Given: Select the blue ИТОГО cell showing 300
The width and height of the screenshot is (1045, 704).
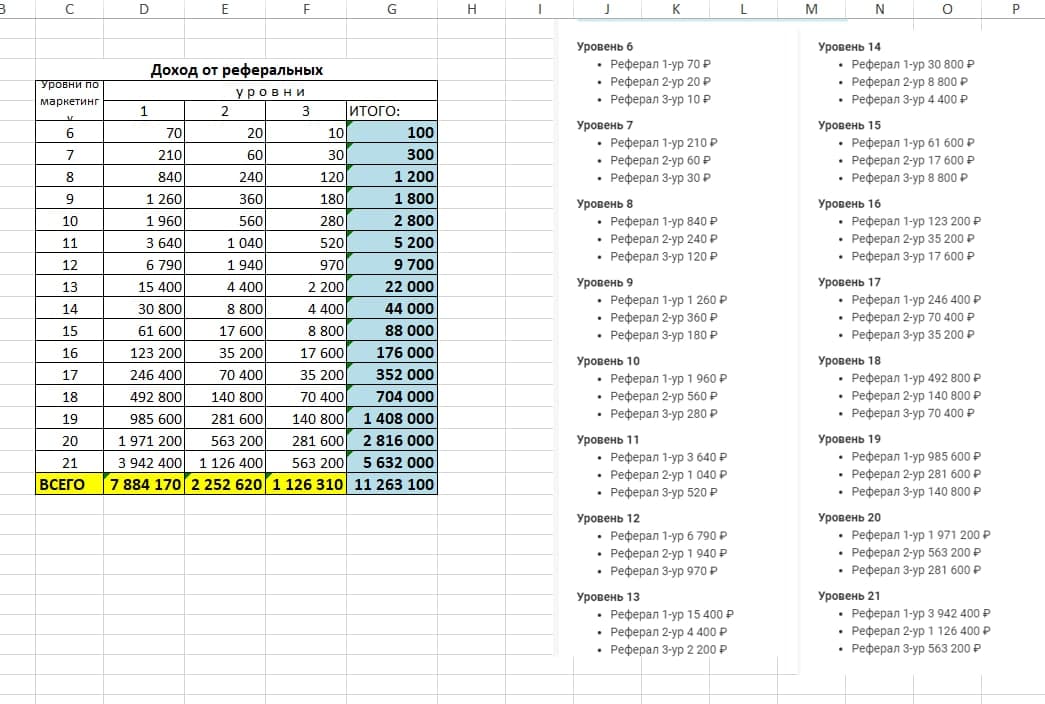Looking at the screenshot, I should tap(392, 155).
